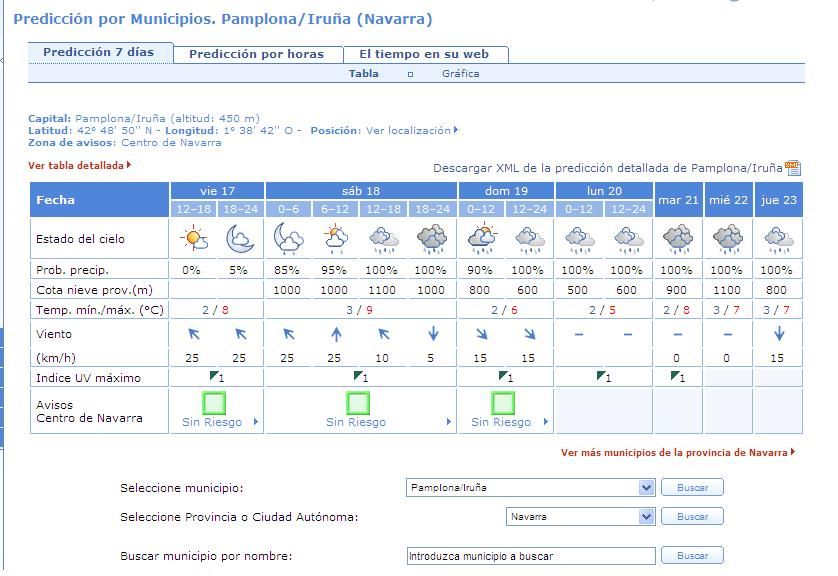Click Buscar next to municipio name field
The image size is (838, 576).
692,556
